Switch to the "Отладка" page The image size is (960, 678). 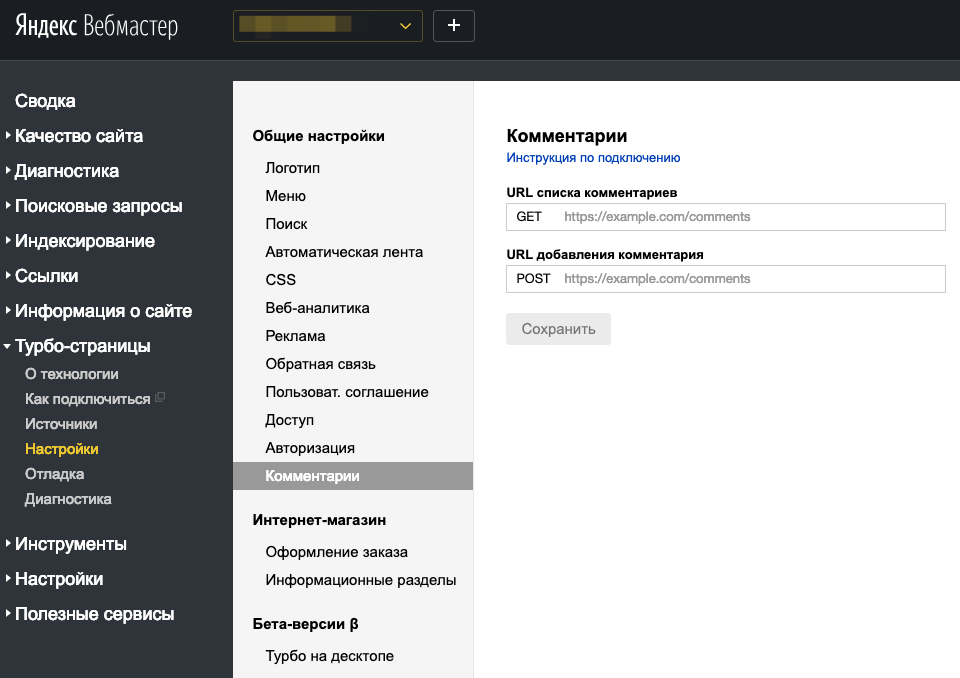54,473
